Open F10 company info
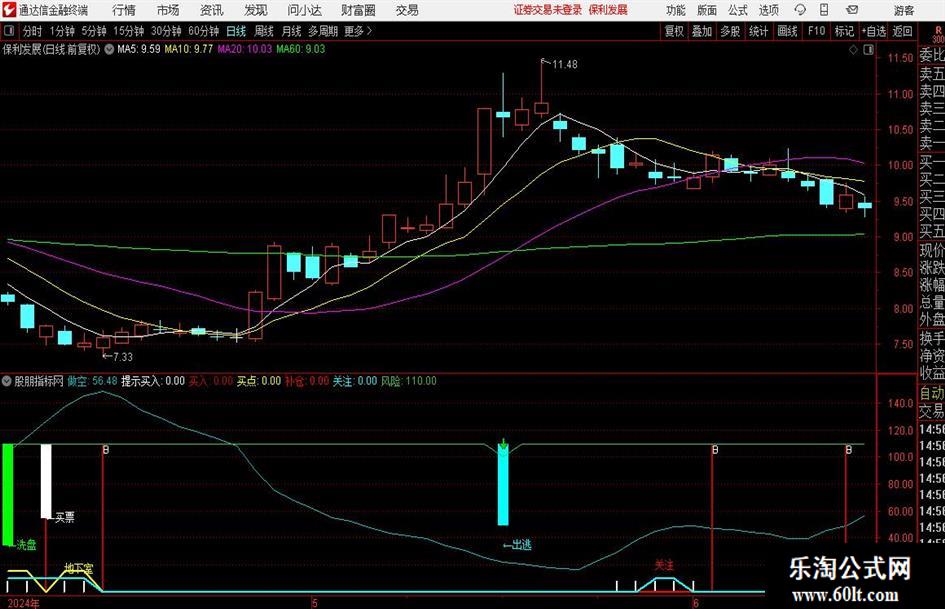945x609 pixels. point(817,31)
